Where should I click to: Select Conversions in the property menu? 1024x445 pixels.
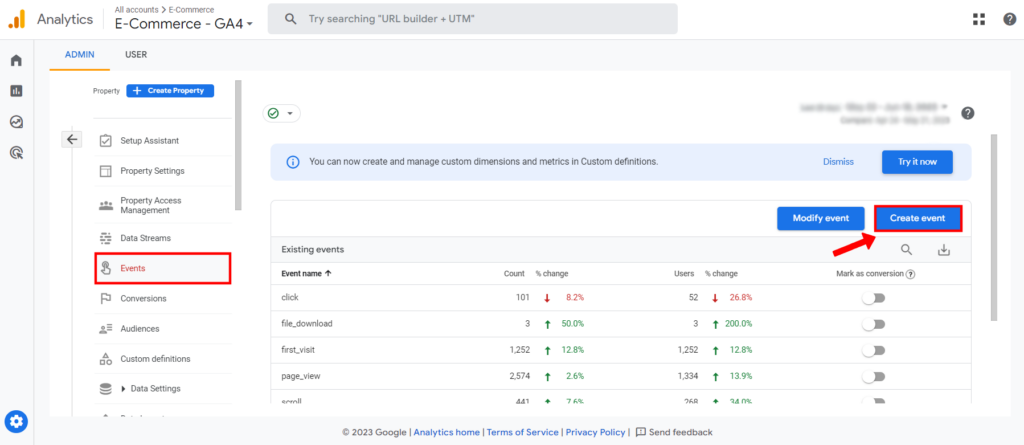[x=143, y=298]
